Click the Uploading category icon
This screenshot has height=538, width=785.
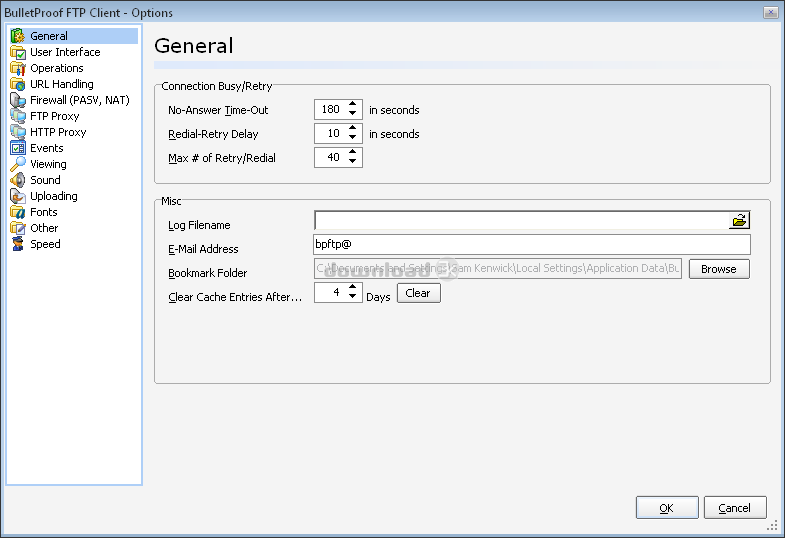[x=18, y=196]
